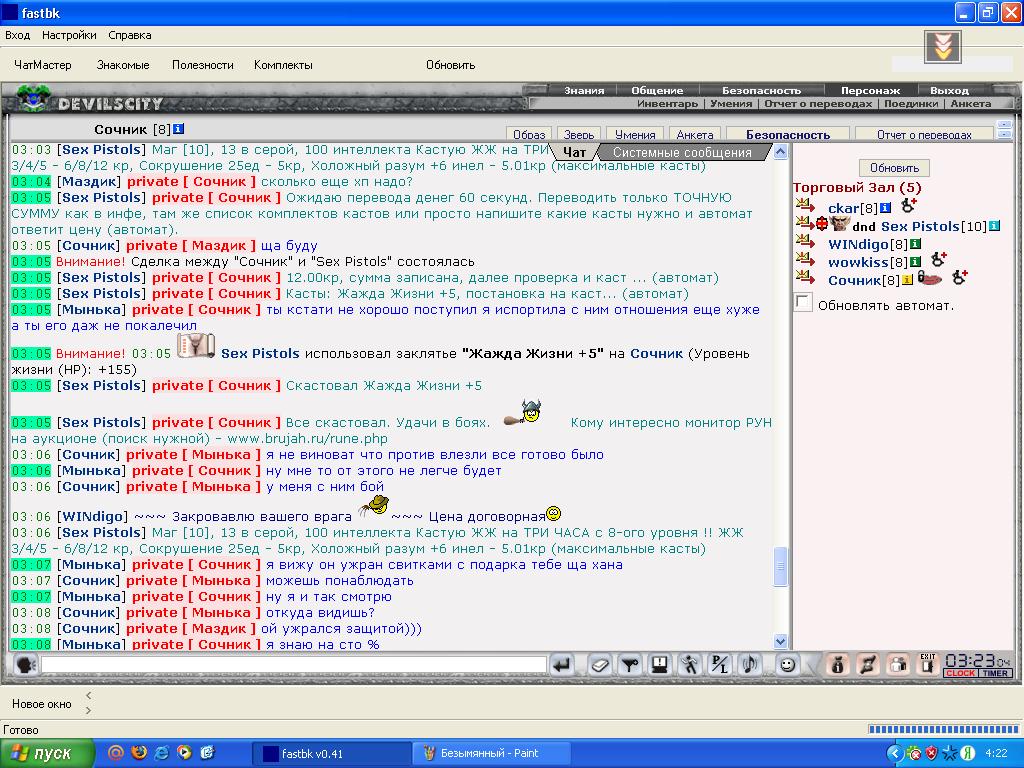
Task: Click the EXIT door icon
Action: (927, 664)
